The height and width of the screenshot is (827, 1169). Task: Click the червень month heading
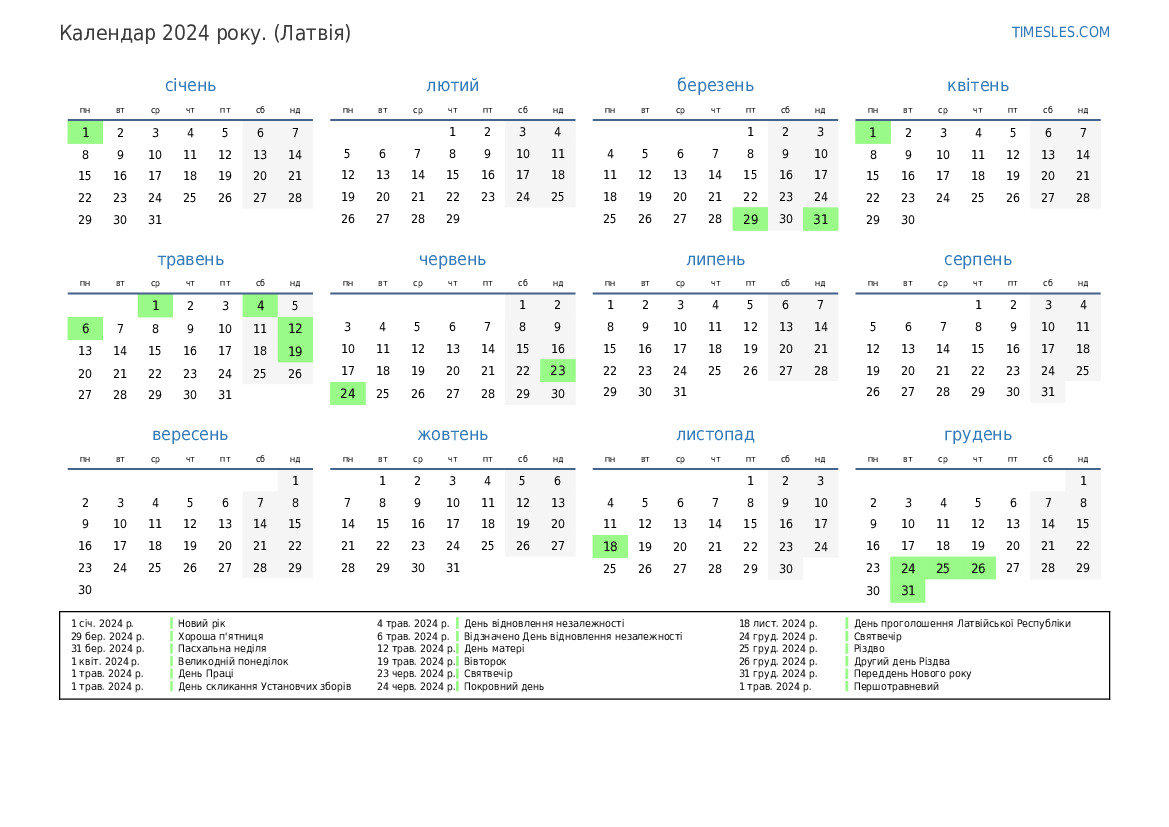(452, 260)
